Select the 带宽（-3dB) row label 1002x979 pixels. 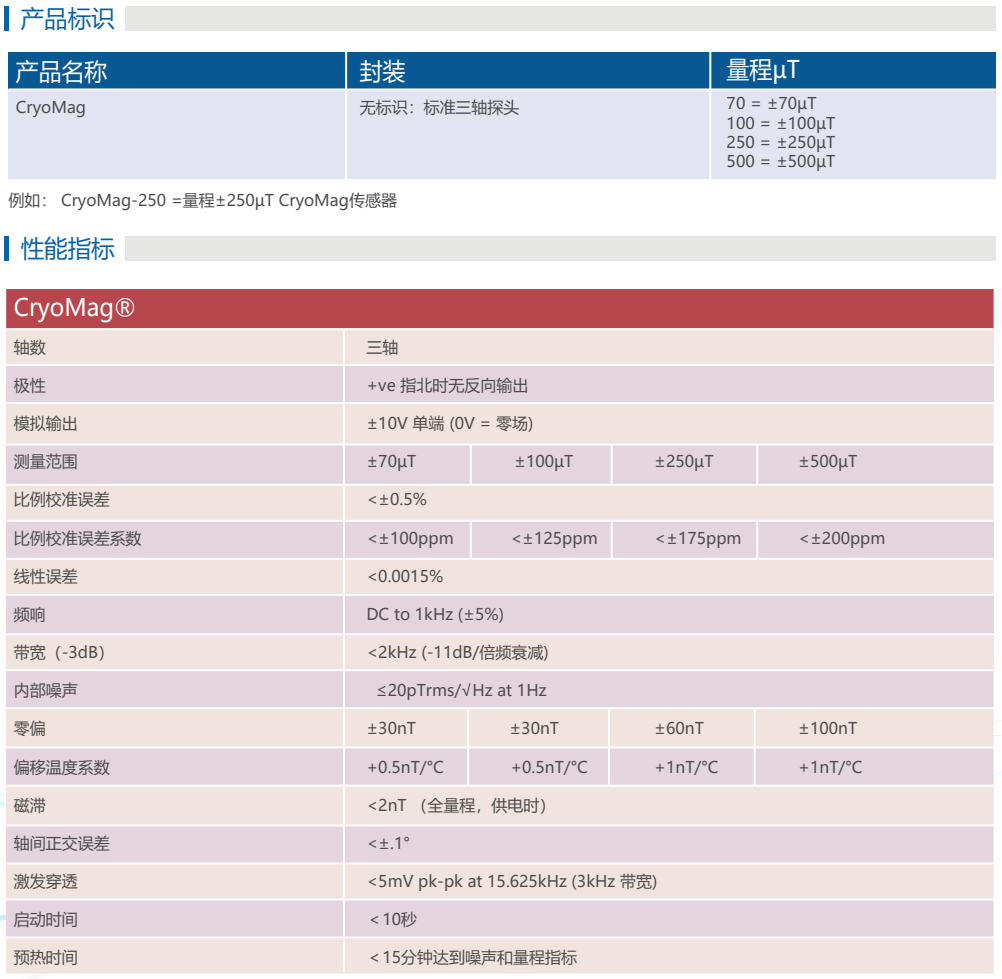tap(59, 652)
